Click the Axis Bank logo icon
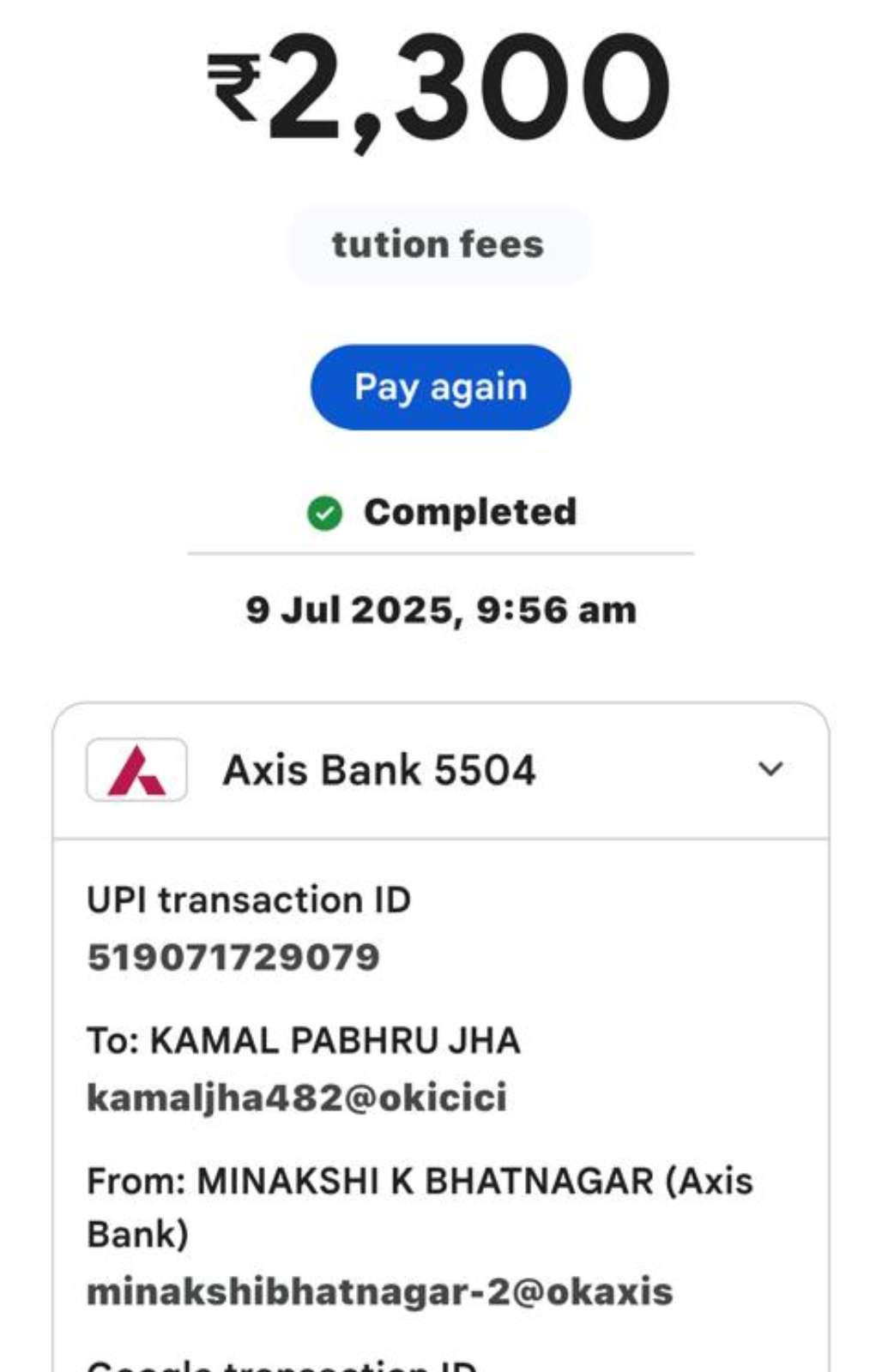 tap(136, 770)
